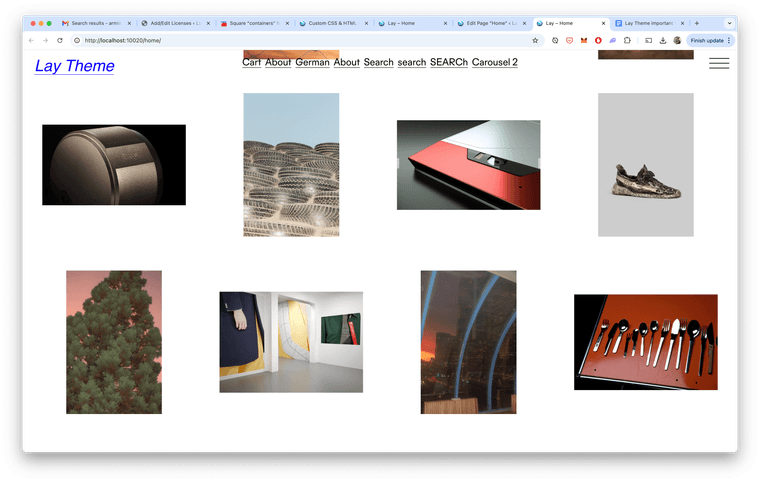This screenshot has height=482, width=760.
Task: Open the cutlery on orange tray thumbnail
Action: pos(645,342)
